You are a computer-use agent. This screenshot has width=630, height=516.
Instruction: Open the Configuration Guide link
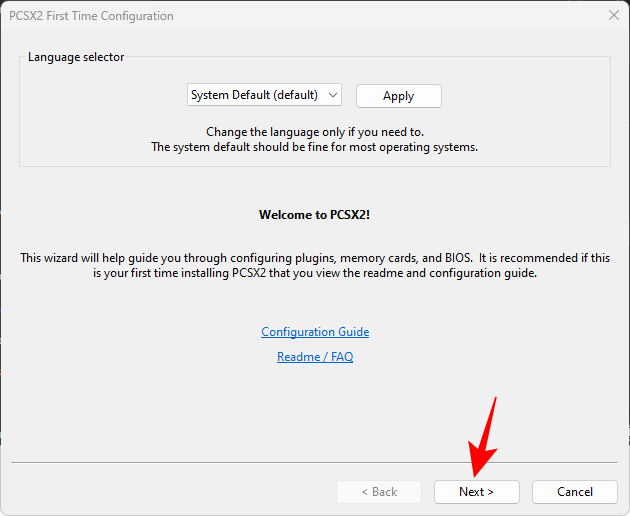click(x=315, y=332)
